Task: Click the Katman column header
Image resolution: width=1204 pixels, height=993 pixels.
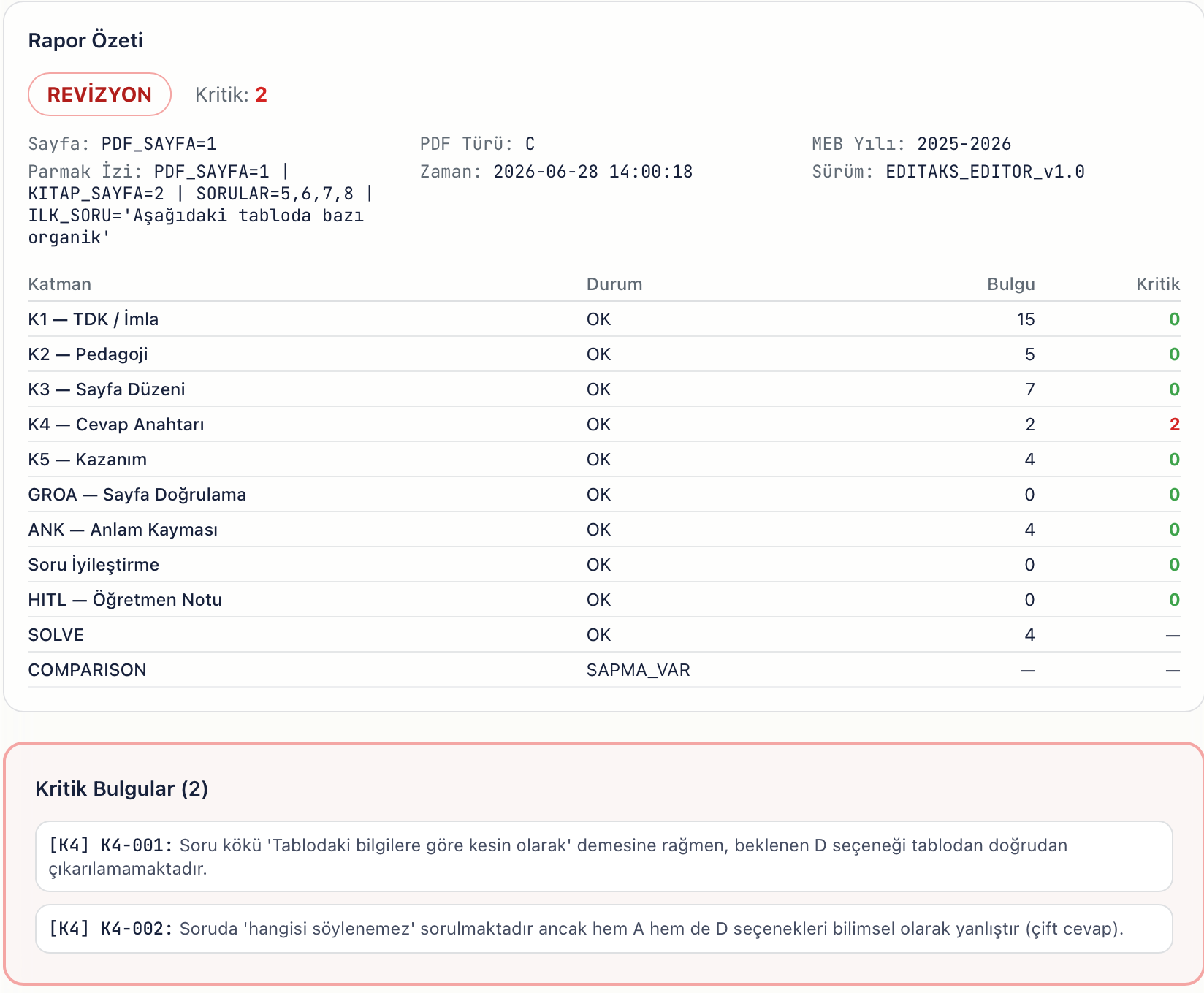Action: 60,284
